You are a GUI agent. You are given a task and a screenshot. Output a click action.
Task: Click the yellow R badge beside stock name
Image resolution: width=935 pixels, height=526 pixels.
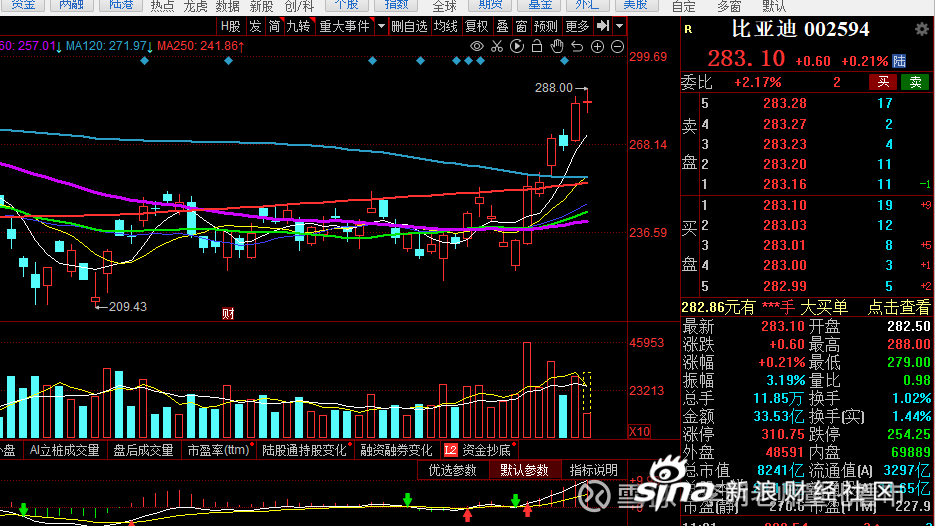click(x=689, y=29)
